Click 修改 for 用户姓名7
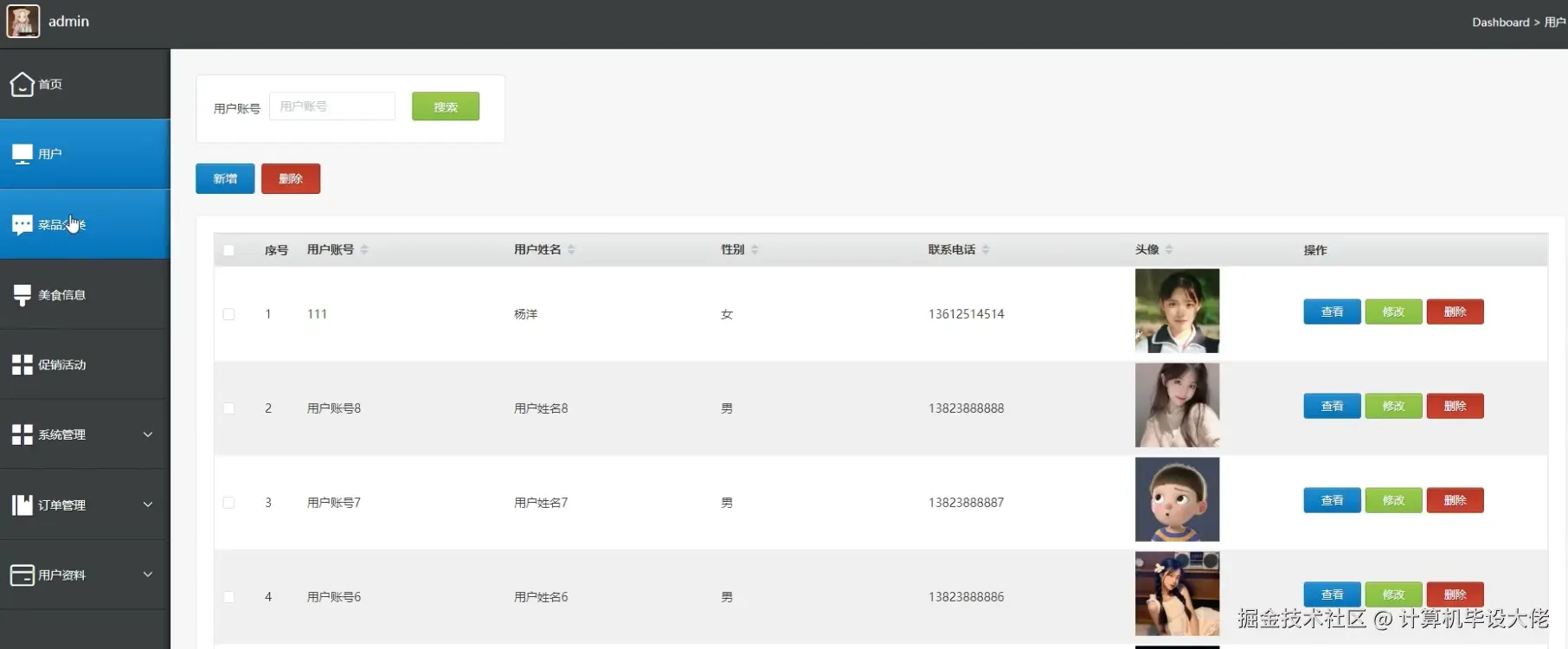Viewport: 1568px width, 649px height. click(1393, 500)
